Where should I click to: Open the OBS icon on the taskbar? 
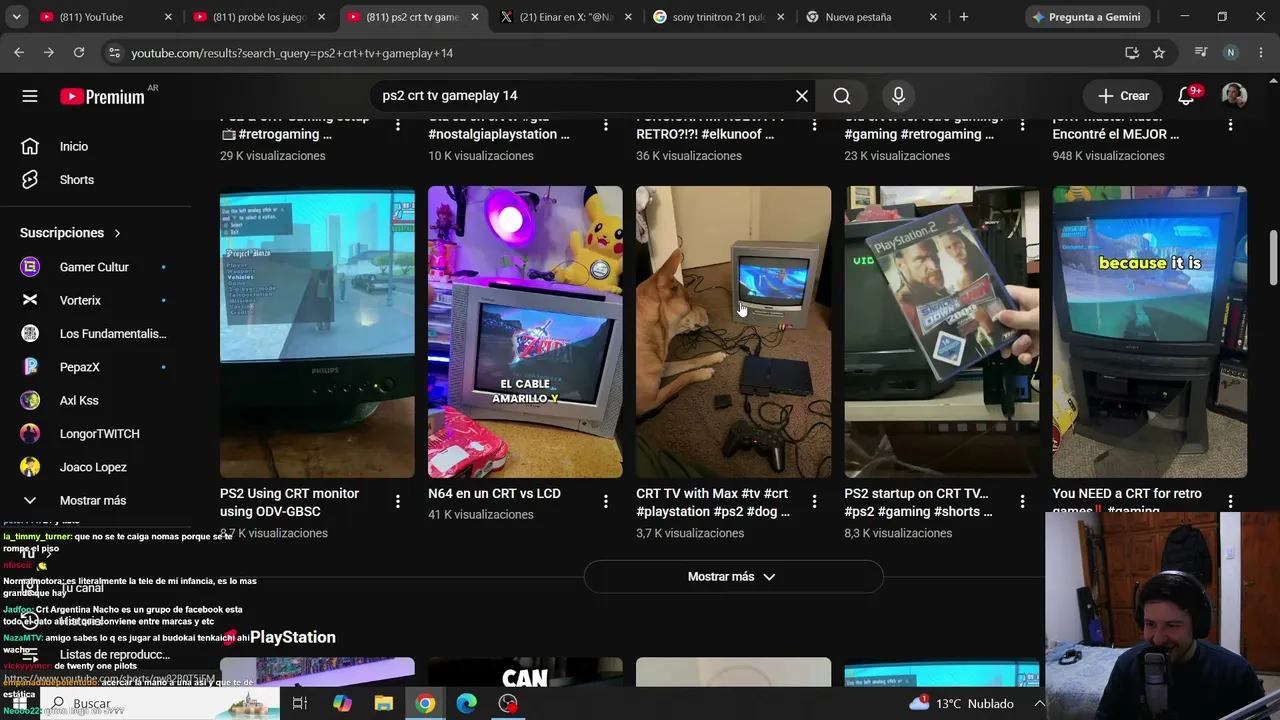[x=509, y=703]
